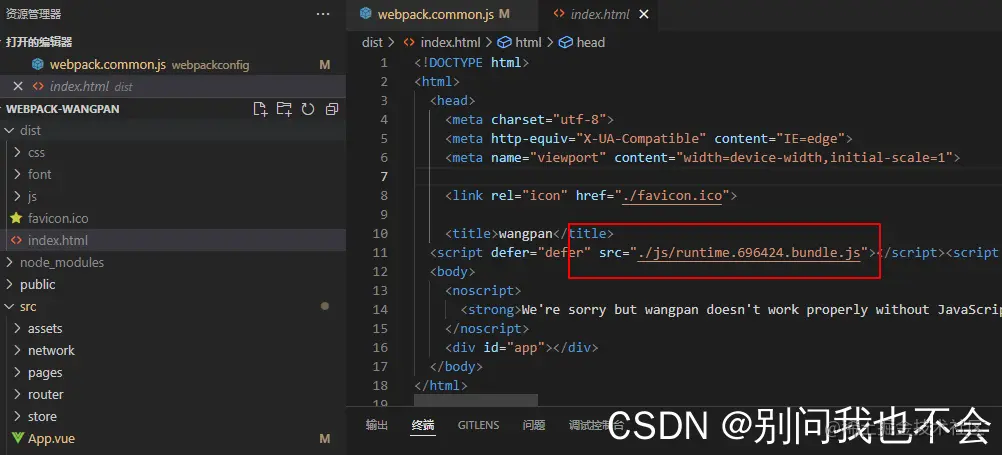The image size is (1002, 455).
Task: Click the charset="utf-8" meta line
Action: [530, 120]
